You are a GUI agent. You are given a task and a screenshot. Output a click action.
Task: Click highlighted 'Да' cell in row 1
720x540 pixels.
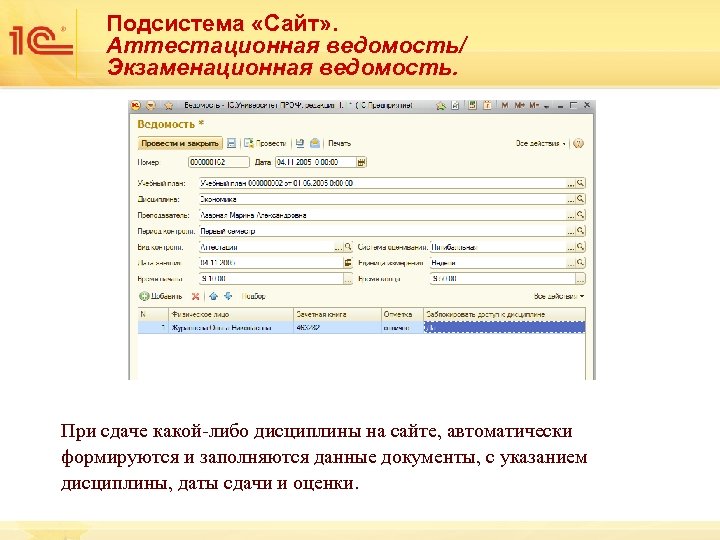coord(505,327)
